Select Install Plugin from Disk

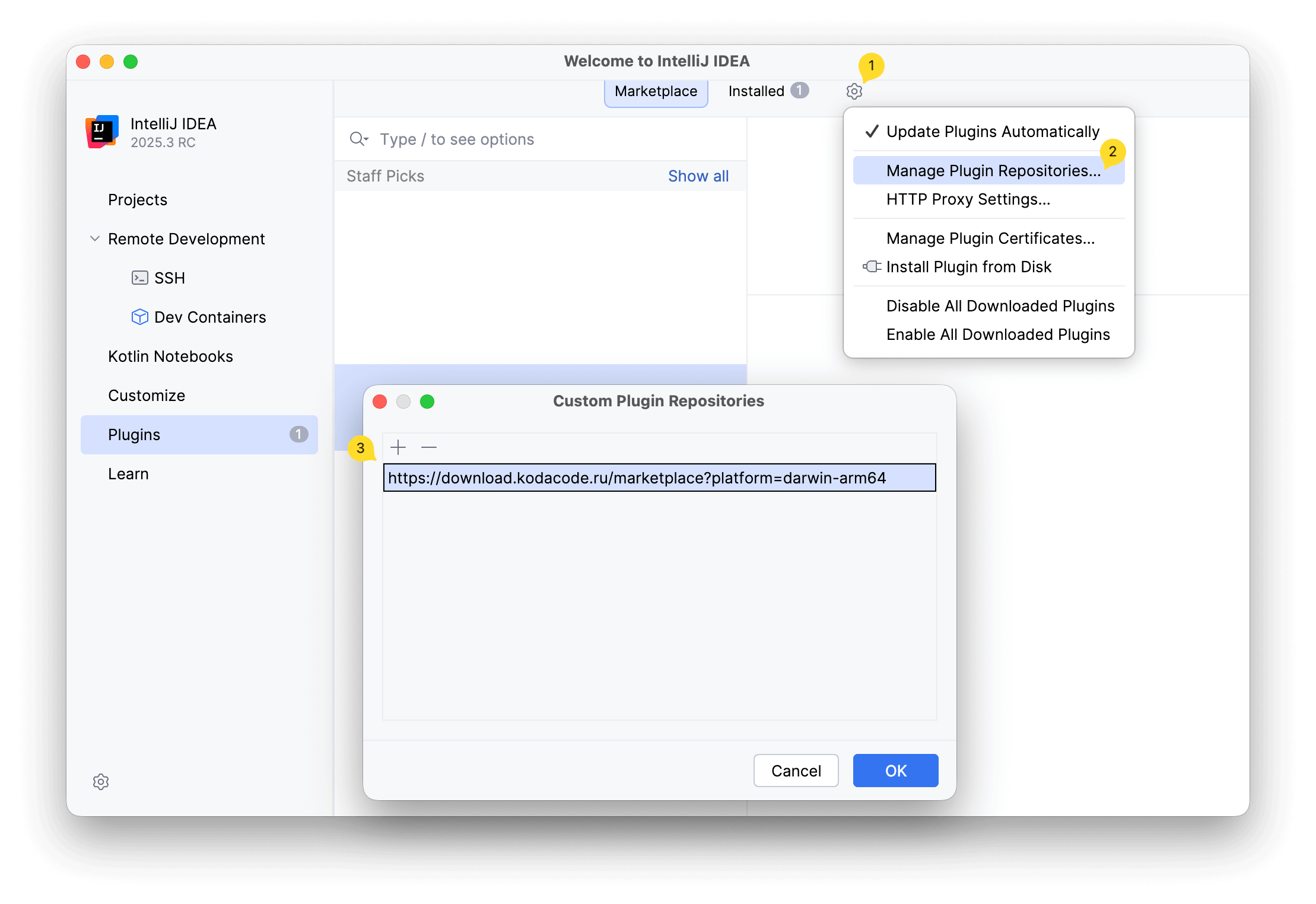tap(968, 266)
